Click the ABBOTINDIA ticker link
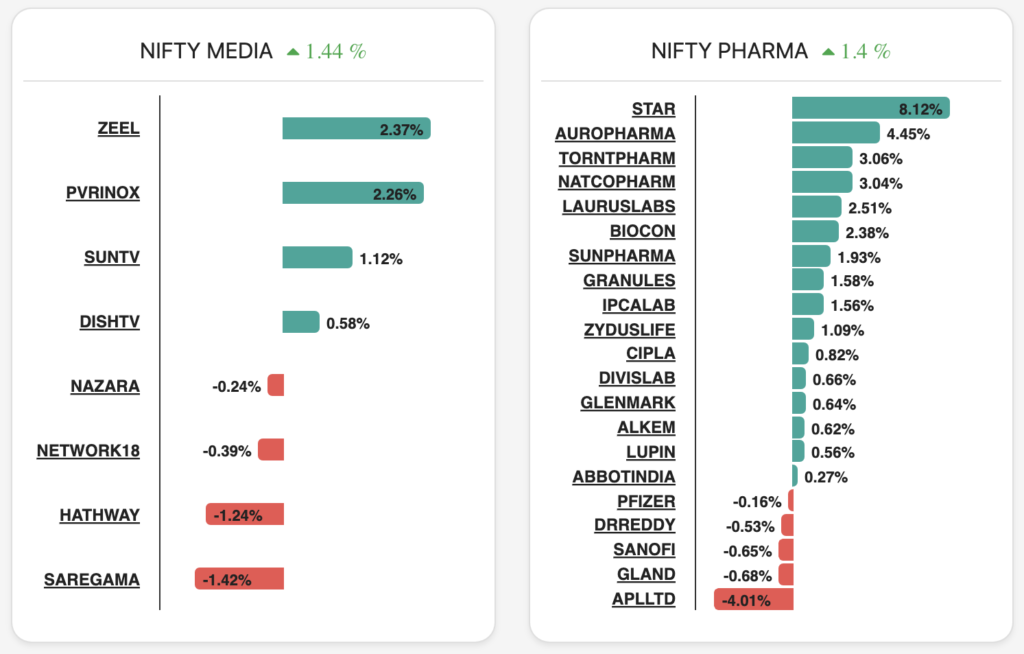This screenshot has width=1024, height=654. [623, 477]
